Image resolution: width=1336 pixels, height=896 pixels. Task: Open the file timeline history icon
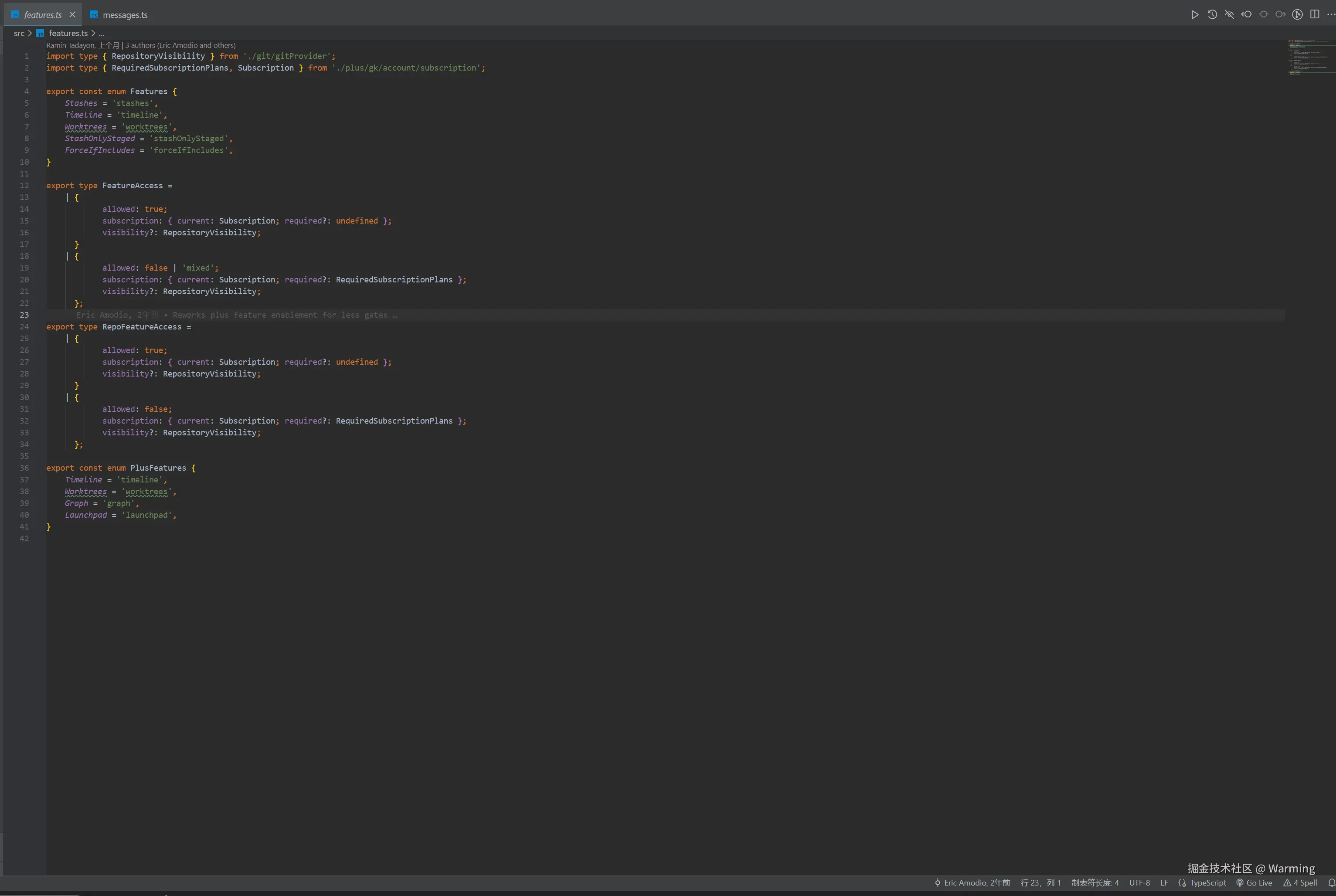(x=1213, y=14)
